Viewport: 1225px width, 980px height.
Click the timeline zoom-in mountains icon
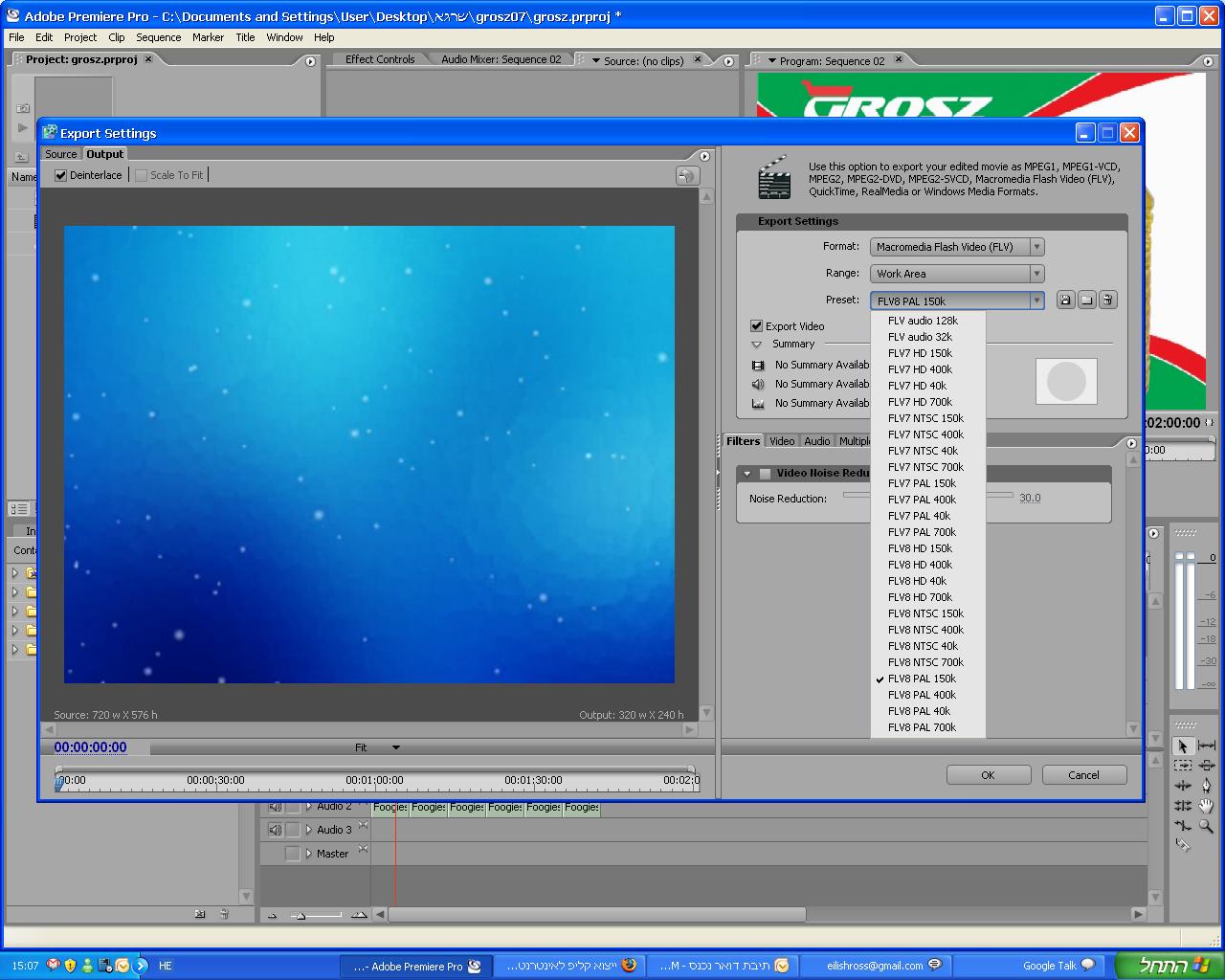(x=359, y=915)
